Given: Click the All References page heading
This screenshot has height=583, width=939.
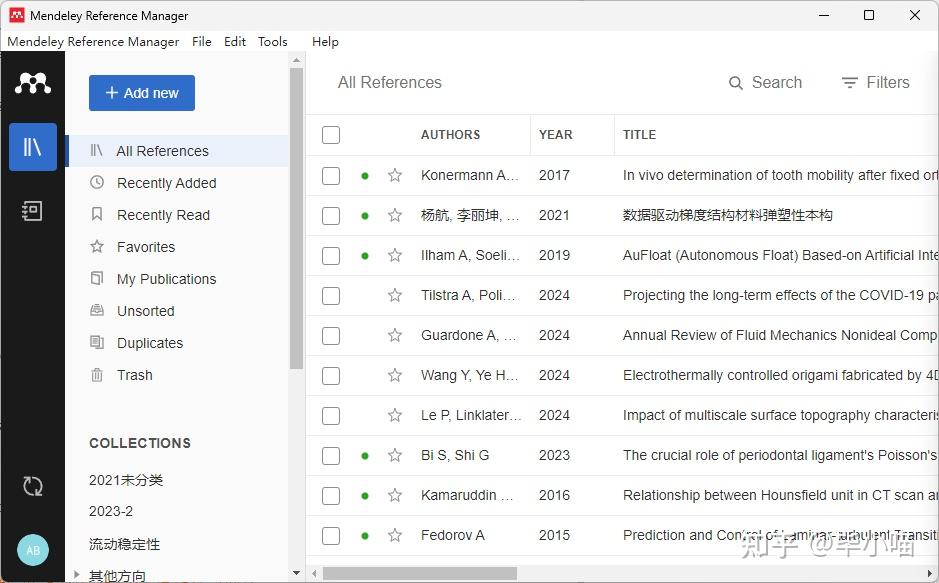Looking at the screenshot, I should point(389,83).
